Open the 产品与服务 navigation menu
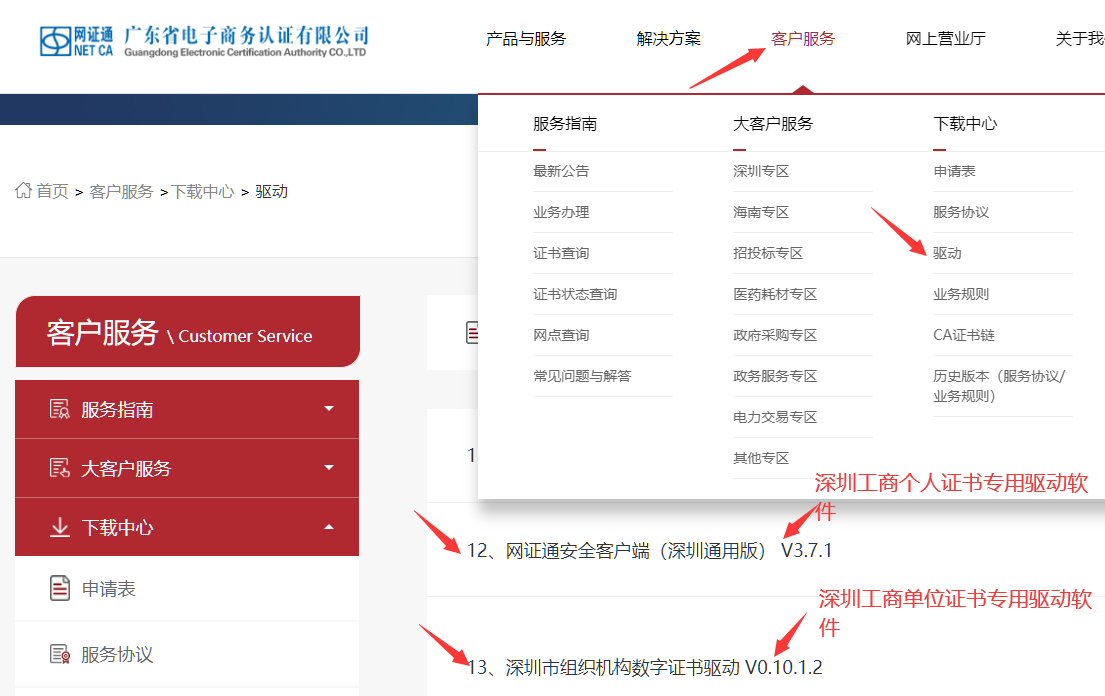 point(526,39)
